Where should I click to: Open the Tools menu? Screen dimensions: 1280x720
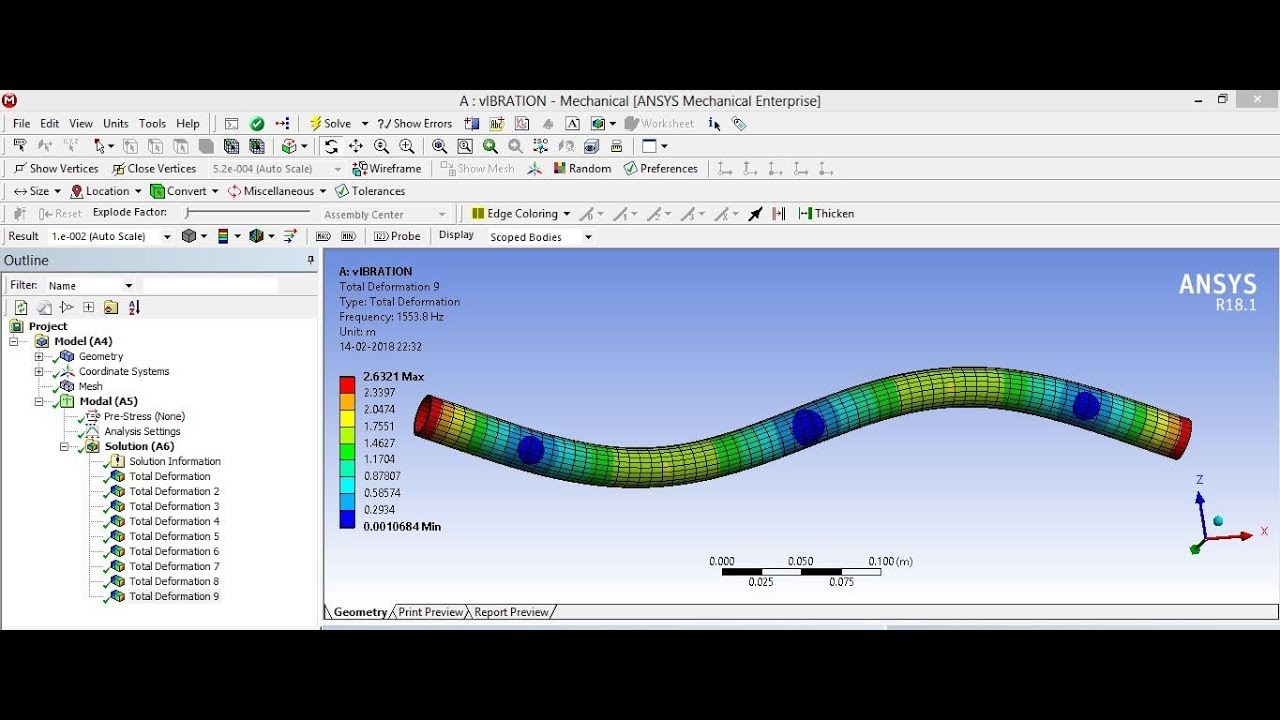(153, 124)
